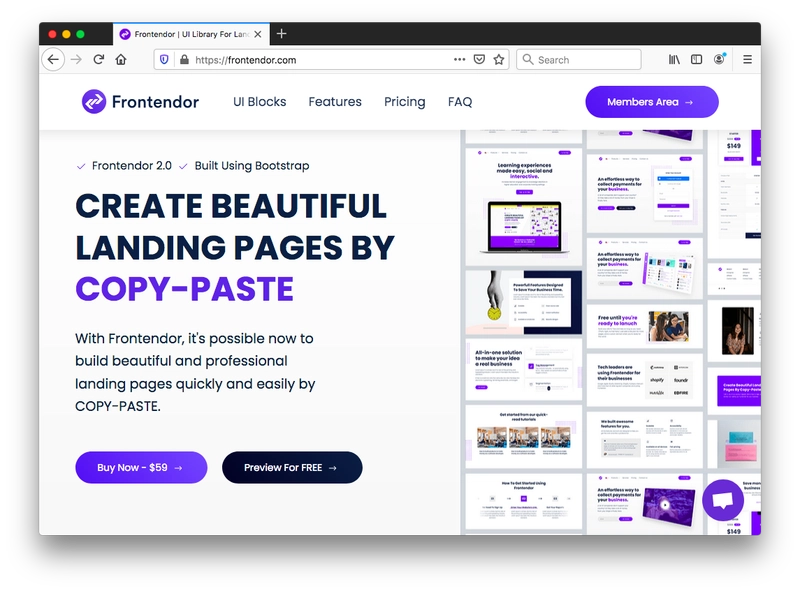This screenshot has height=591, width=800.
Task: Click the hand holding clock template thumbnail
Action: pos(524,302)
